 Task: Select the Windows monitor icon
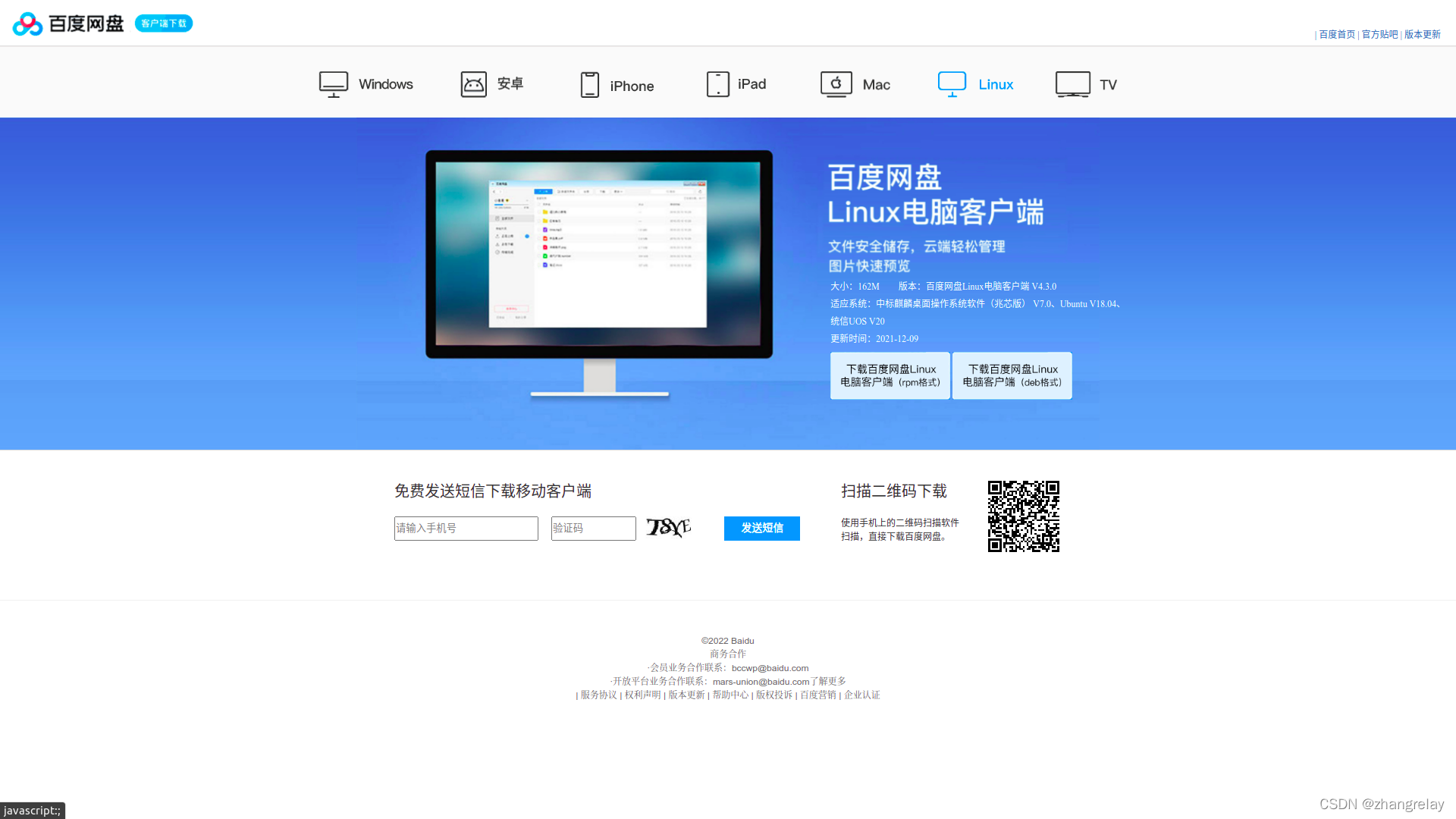333,84
